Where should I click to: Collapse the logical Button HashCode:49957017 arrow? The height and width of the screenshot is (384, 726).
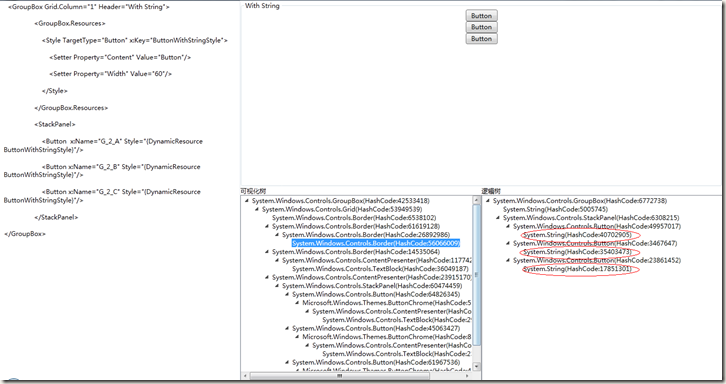[508, 227]
